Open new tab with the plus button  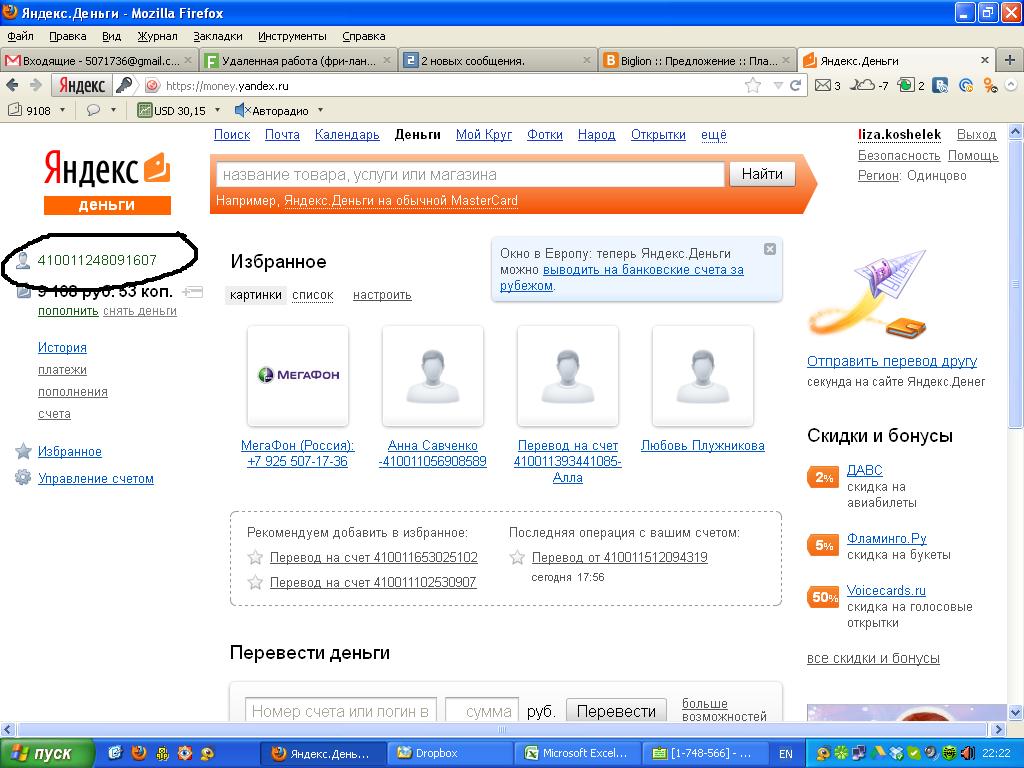(1010, 60)
